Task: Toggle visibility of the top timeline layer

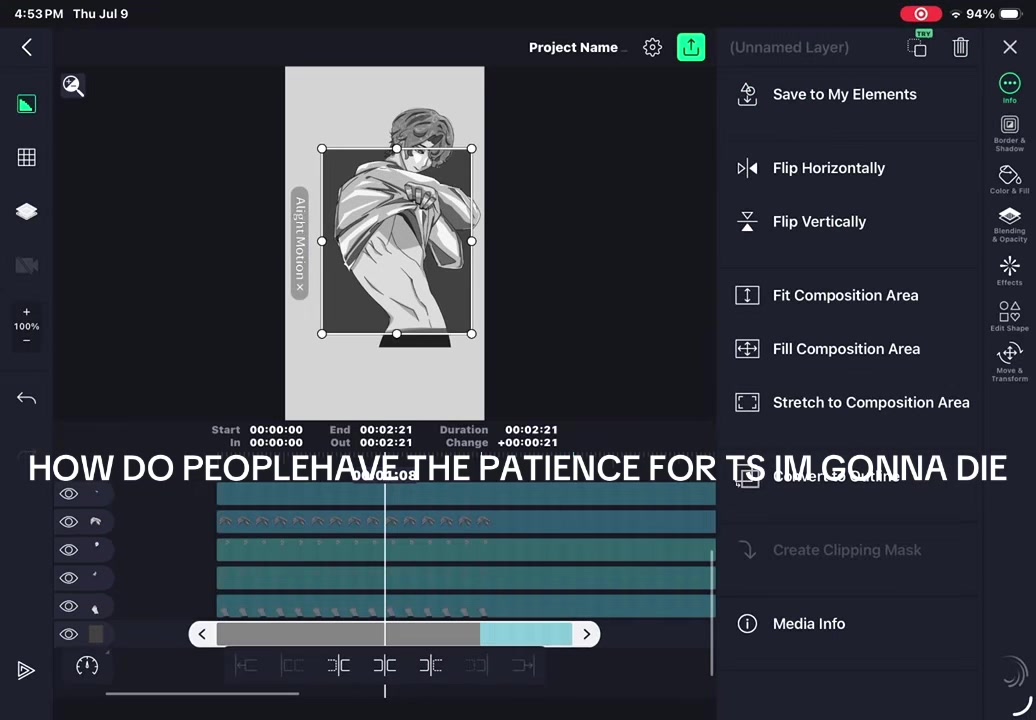Action: [x=69, y=493]
